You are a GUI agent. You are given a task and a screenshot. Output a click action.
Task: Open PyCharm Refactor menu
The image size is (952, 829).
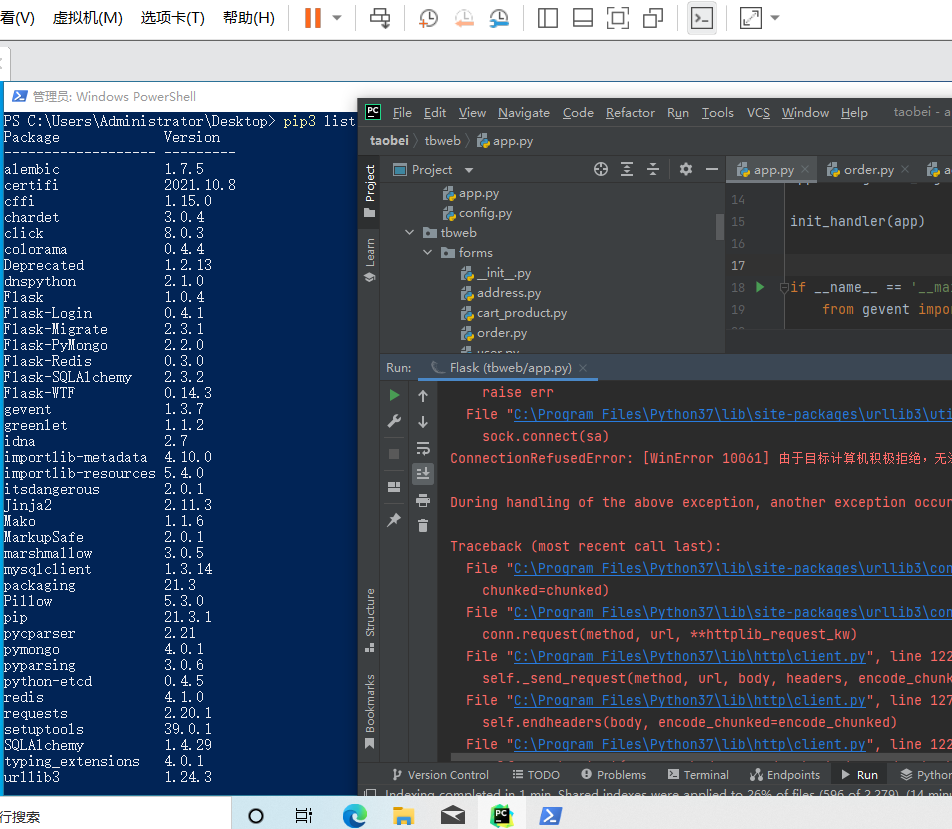point(630,112)
